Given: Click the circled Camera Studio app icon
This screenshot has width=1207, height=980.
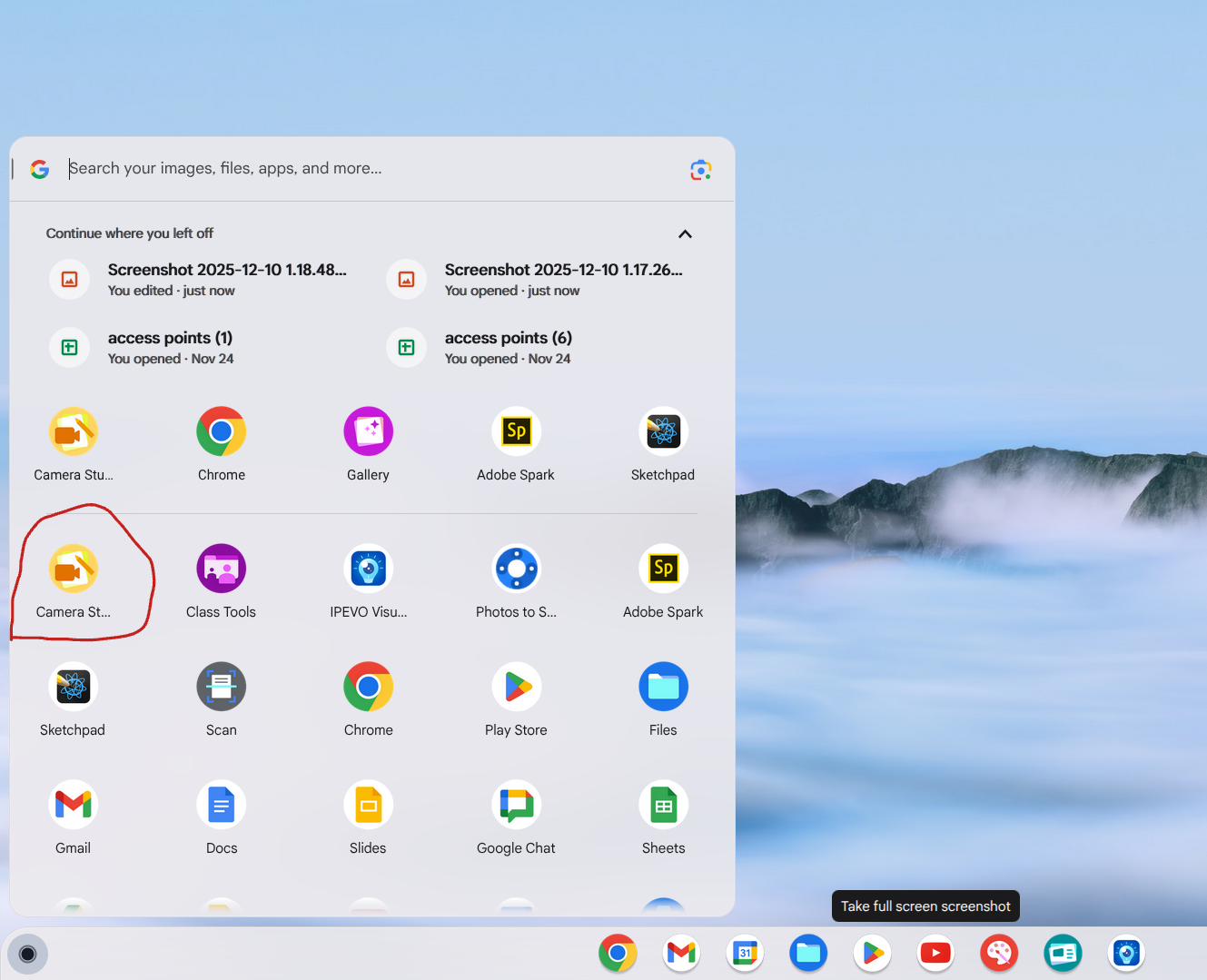Looking at the screenshot, I should coord(74,569).
